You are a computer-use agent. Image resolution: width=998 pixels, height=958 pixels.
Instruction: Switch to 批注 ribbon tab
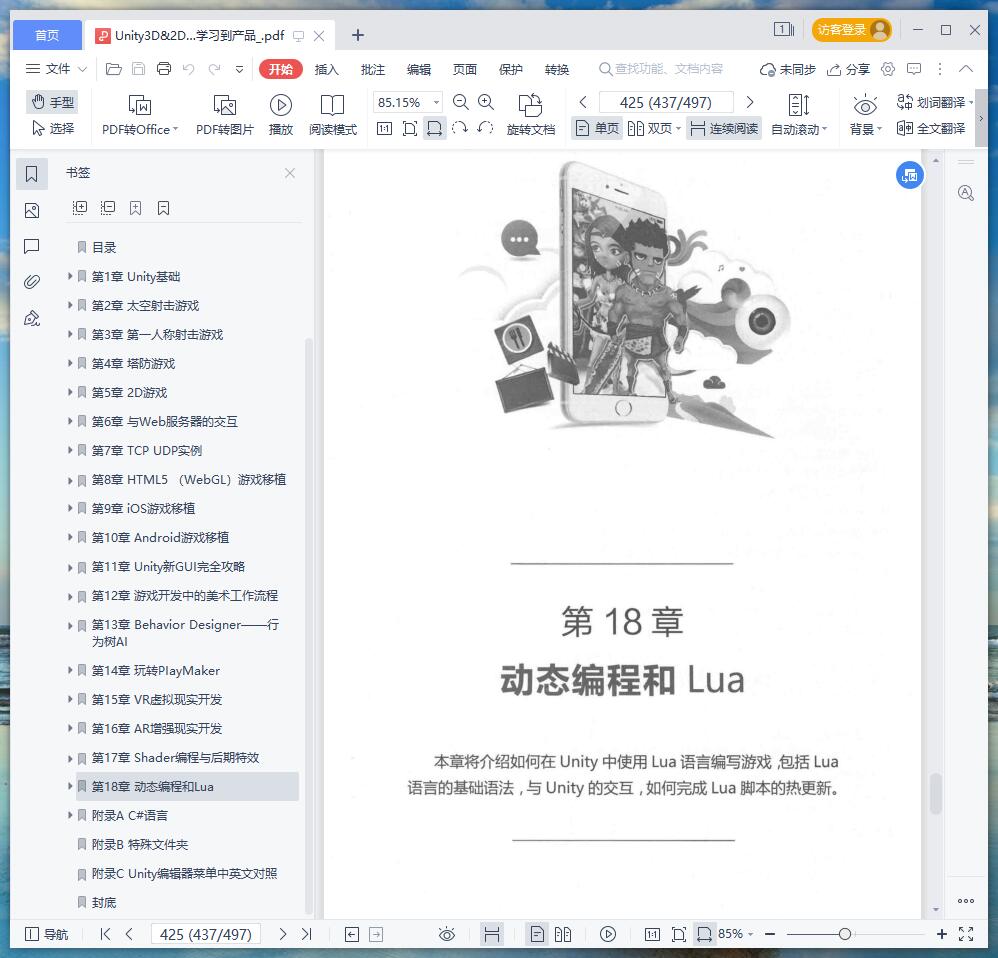pos(373,69)
